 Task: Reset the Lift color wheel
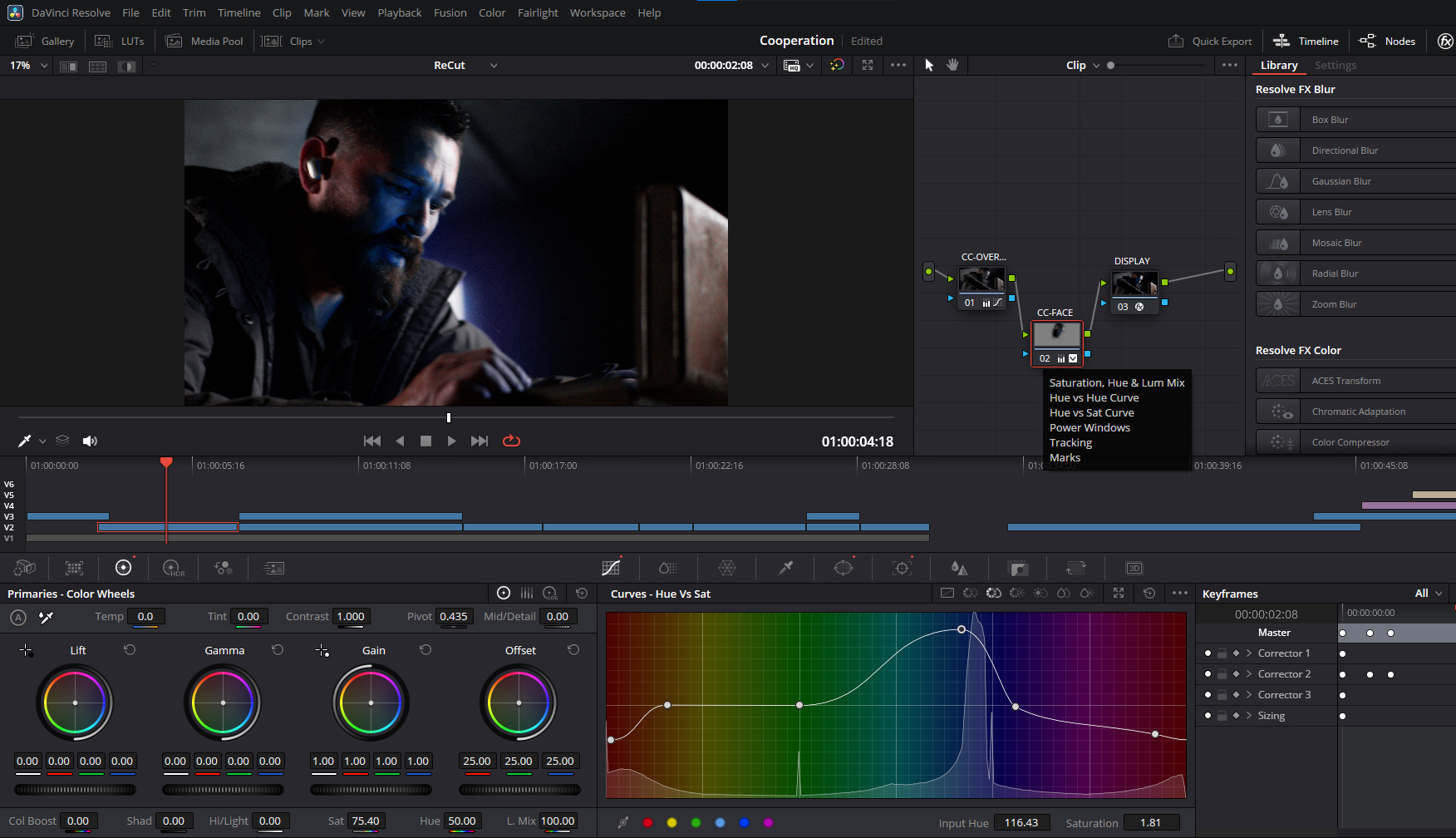130,650
